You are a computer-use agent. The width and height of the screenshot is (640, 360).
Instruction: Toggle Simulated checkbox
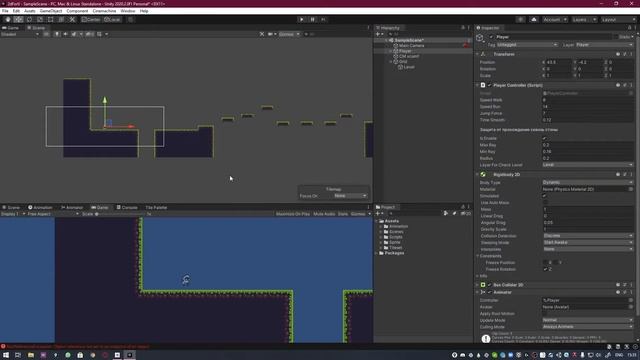click(544, 196)
